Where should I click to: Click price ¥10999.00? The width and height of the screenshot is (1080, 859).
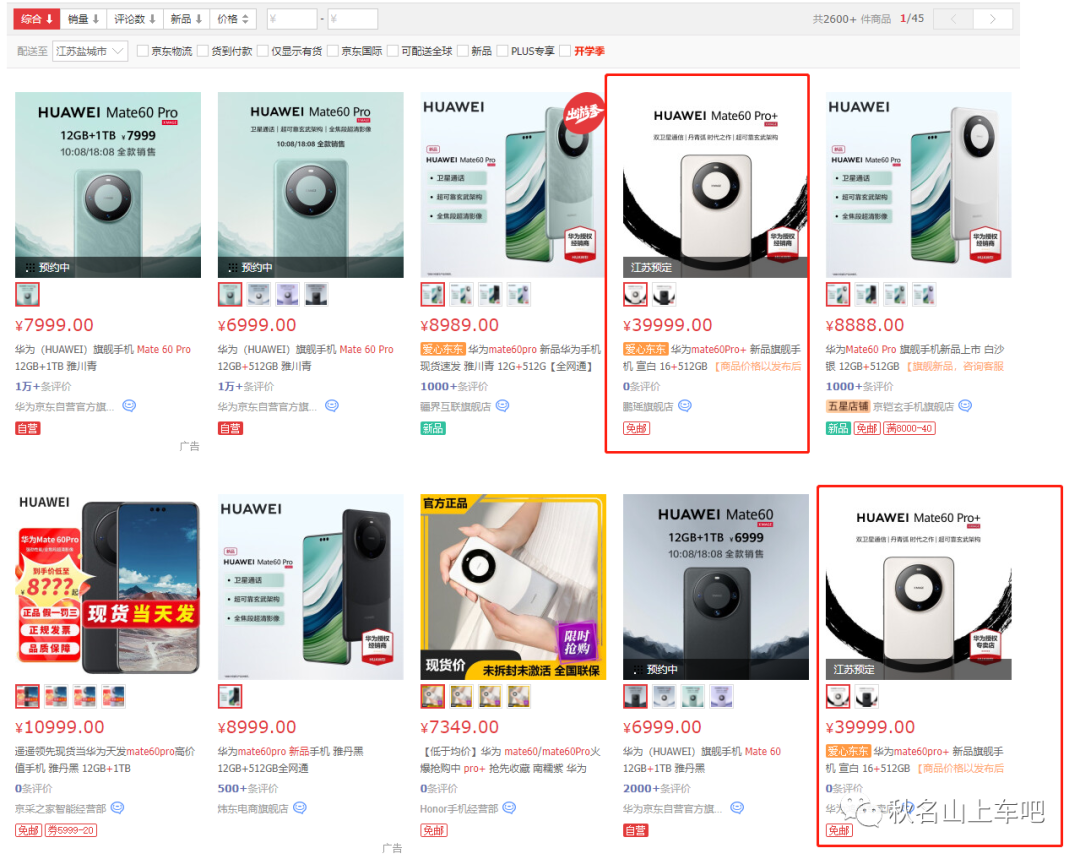coord(60,727)
